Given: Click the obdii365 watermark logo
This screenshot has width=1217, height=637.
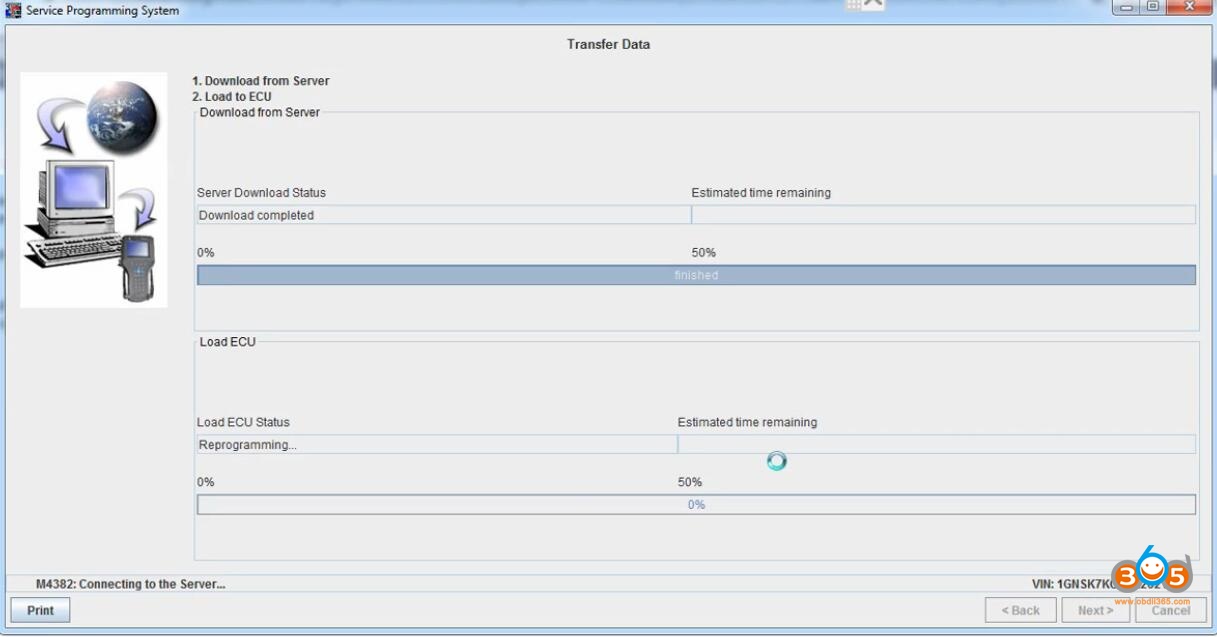Looking at the screenshot, I should point(1152,570).
